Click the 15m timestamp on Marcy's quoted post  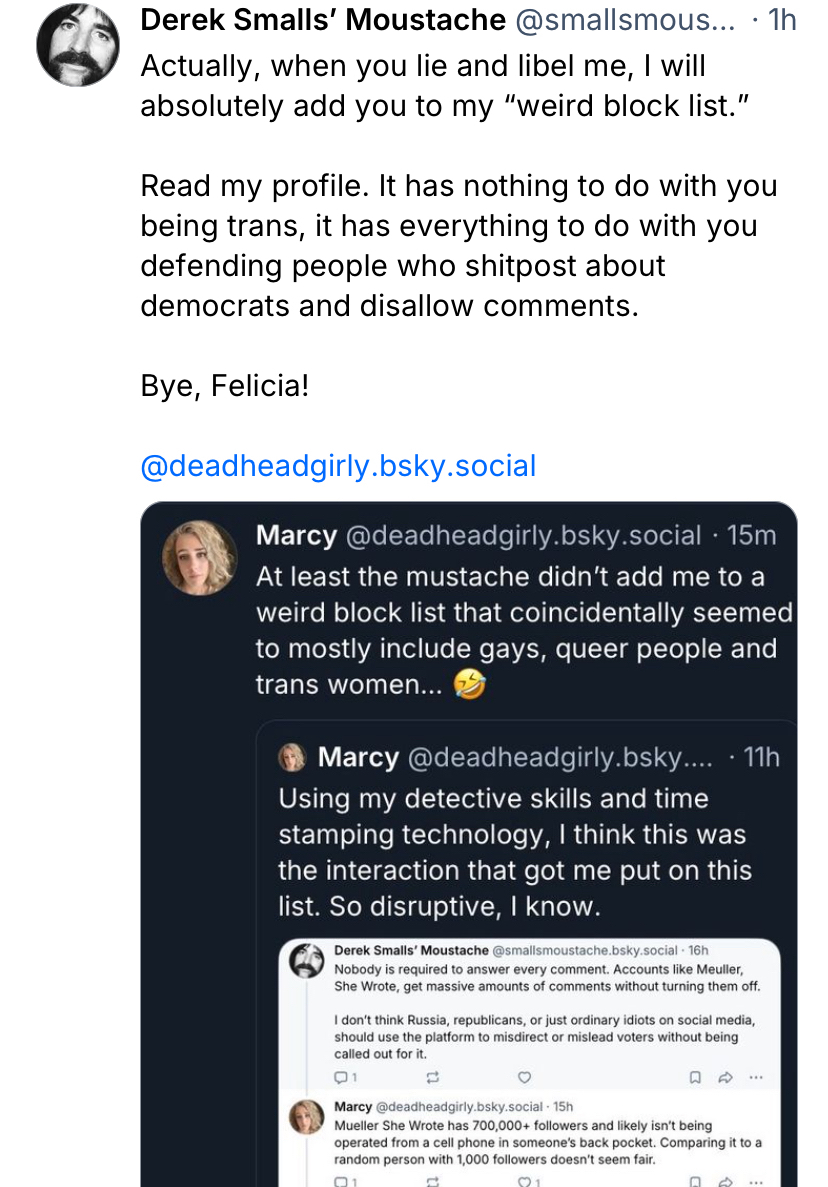pyautogui.click(x=751, y=535)
